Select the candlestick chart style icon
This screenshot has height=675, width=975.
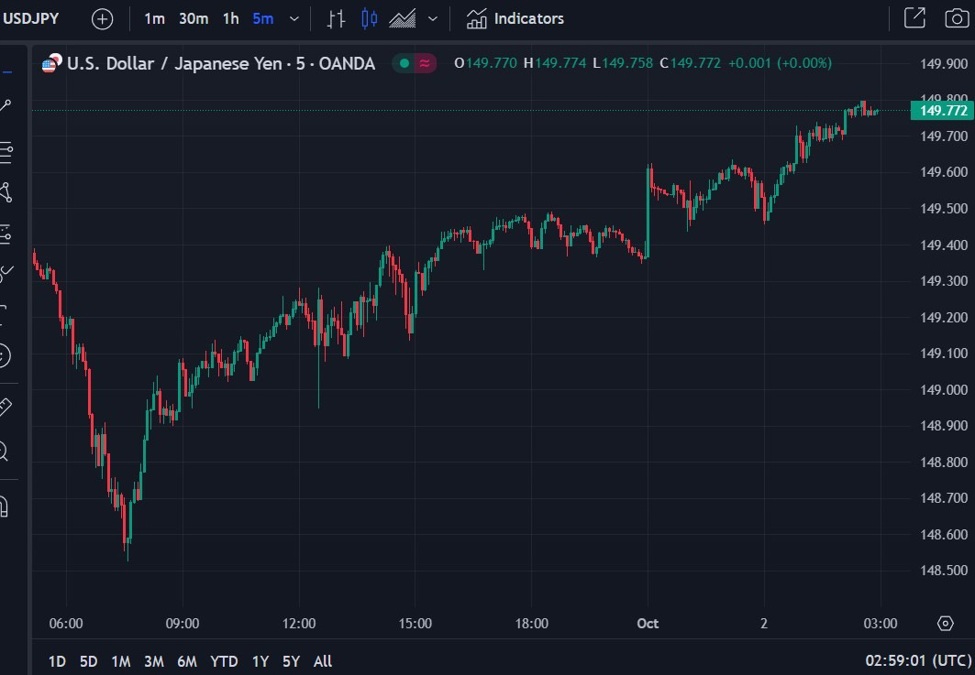point(369,19)
